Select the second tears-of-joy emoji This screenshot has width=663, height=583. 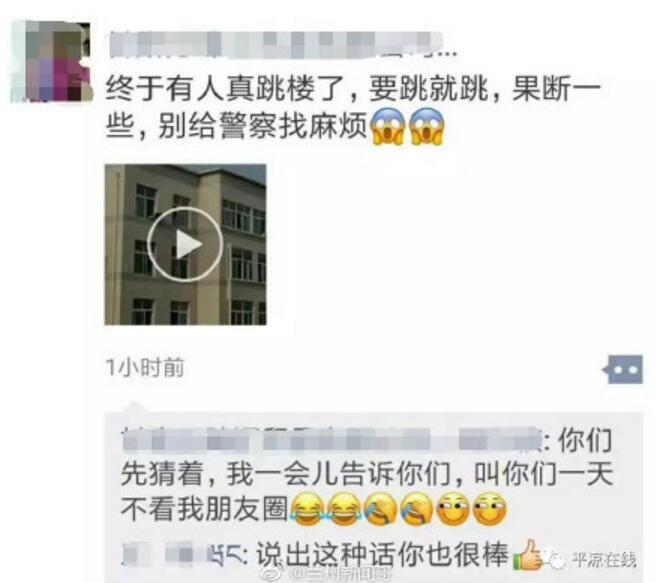343,509
